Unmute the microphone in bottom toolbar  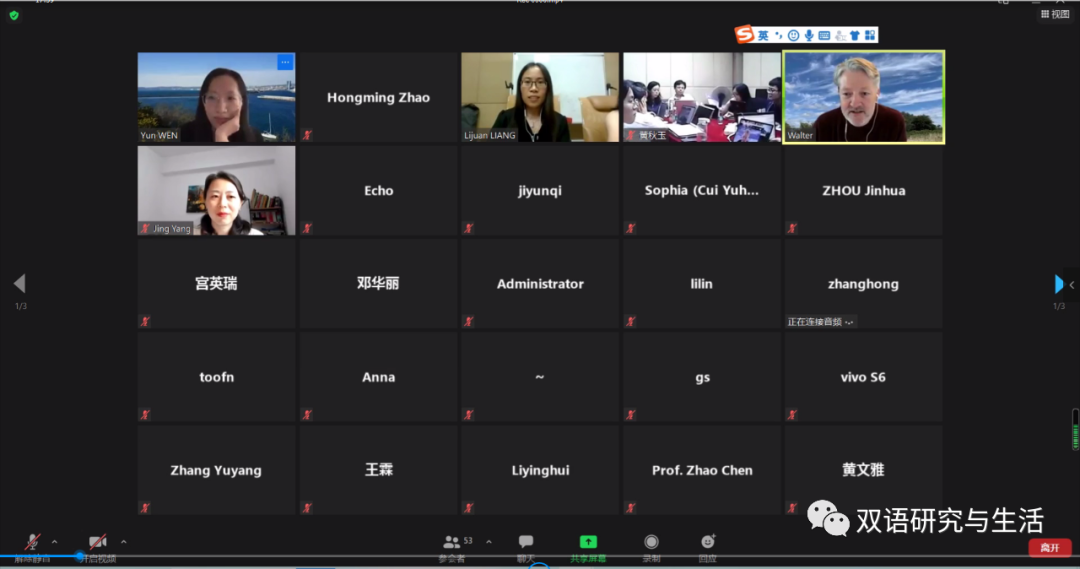tap(33, 542)
